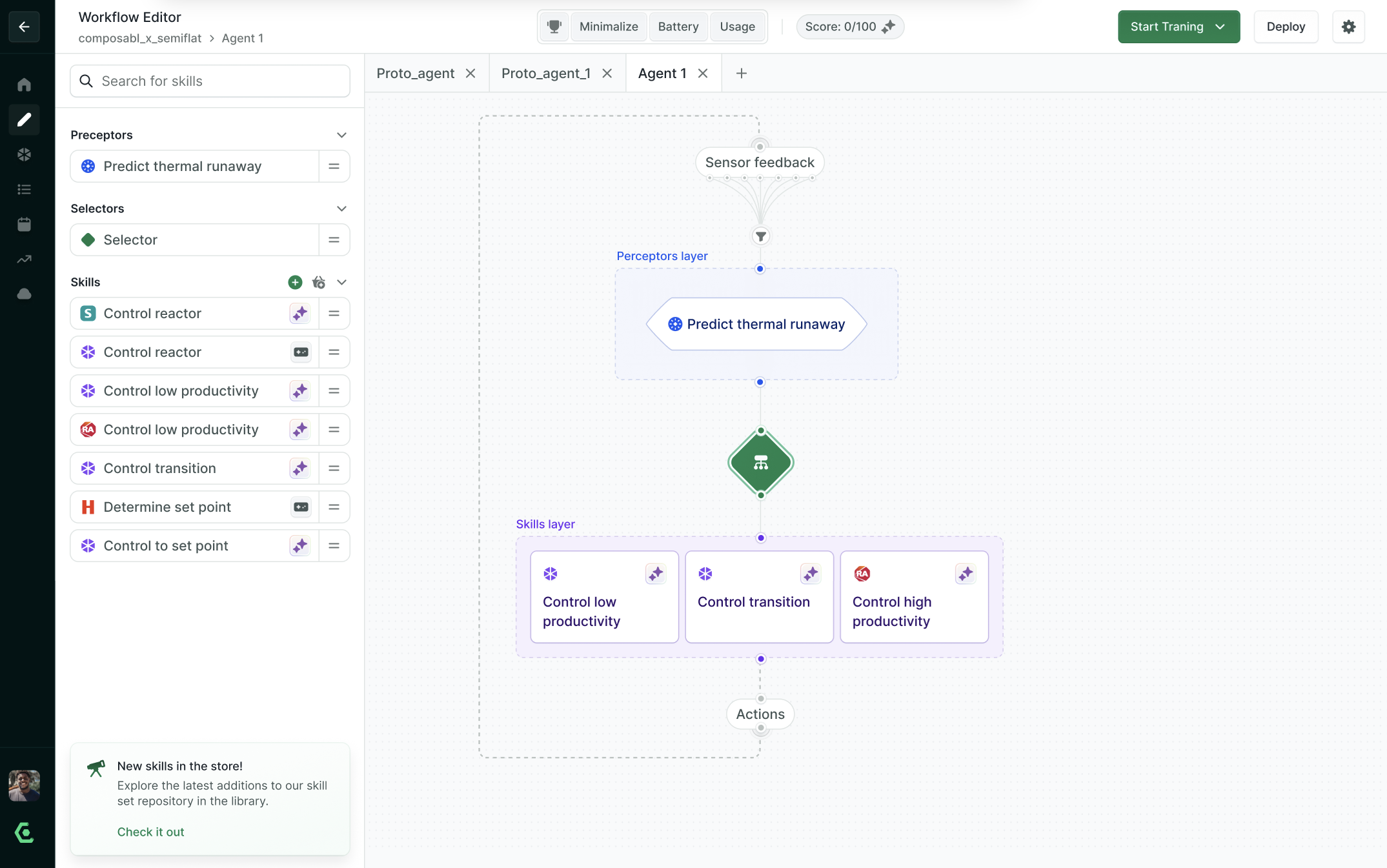Click the trophy icon in toolbar
The height and width of the screenshot is (868, 1387).
point(554,26)
